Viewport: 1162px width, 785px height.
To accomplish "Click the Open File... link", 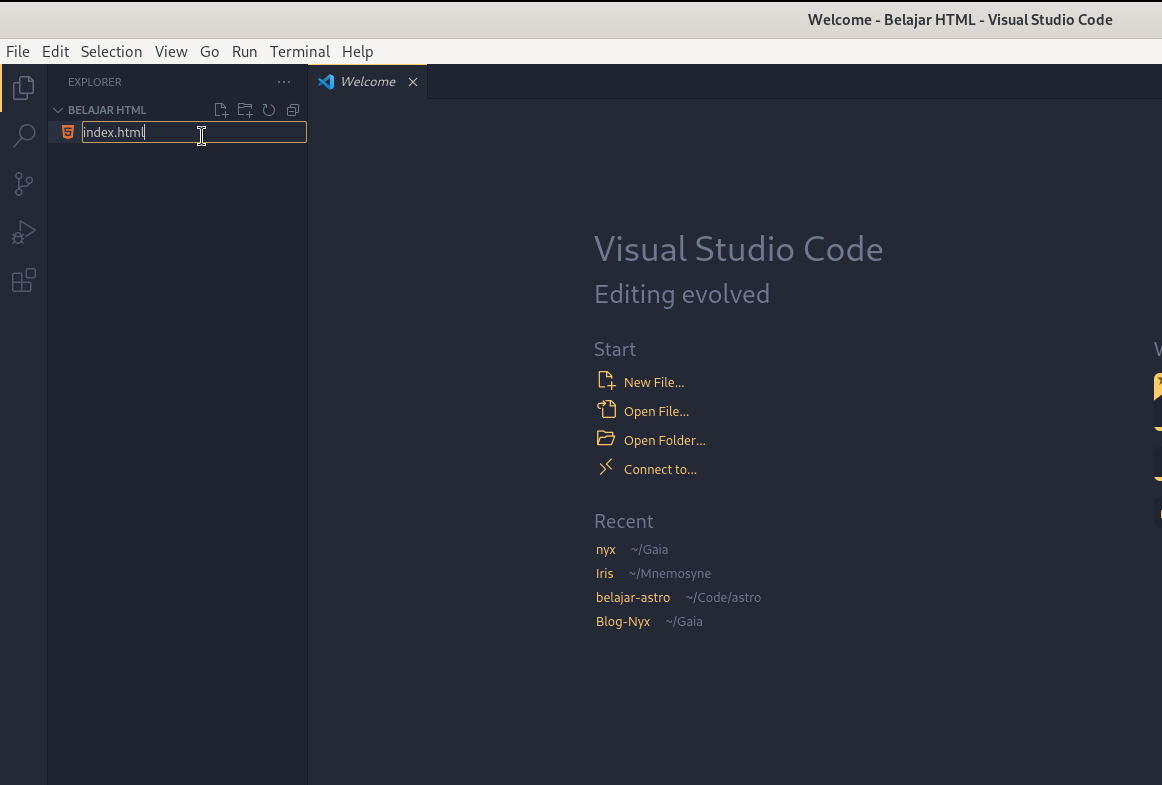I will [x=656, y=411].
